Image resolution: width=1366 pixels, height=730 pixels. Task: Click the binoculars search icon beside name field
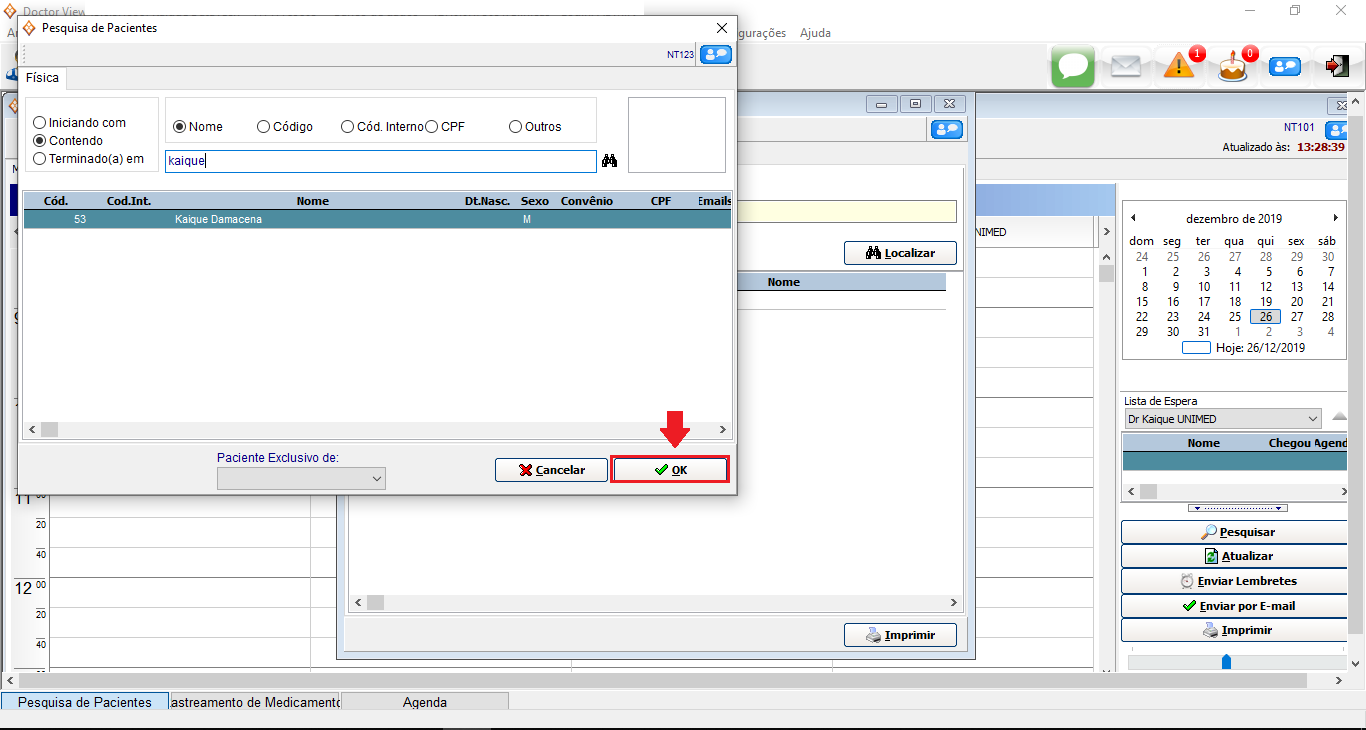pyautogui.click(x=609, y=161)
